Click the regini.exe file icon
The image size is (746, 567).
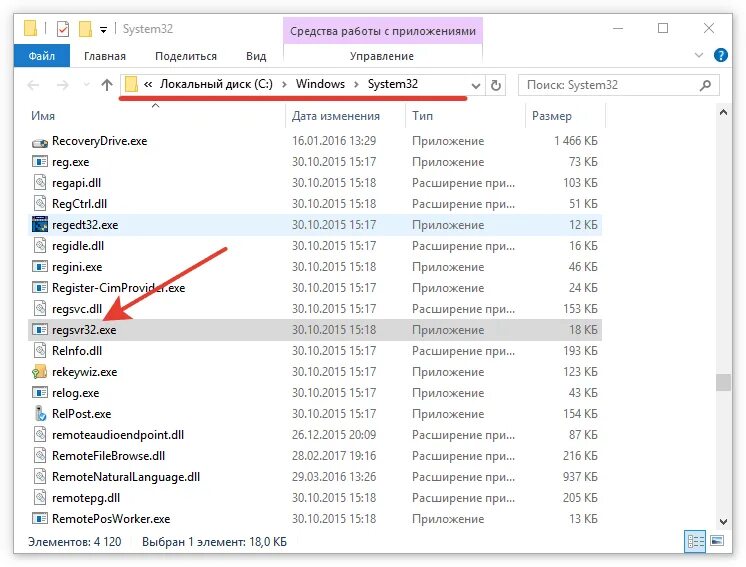pos(40,266)
